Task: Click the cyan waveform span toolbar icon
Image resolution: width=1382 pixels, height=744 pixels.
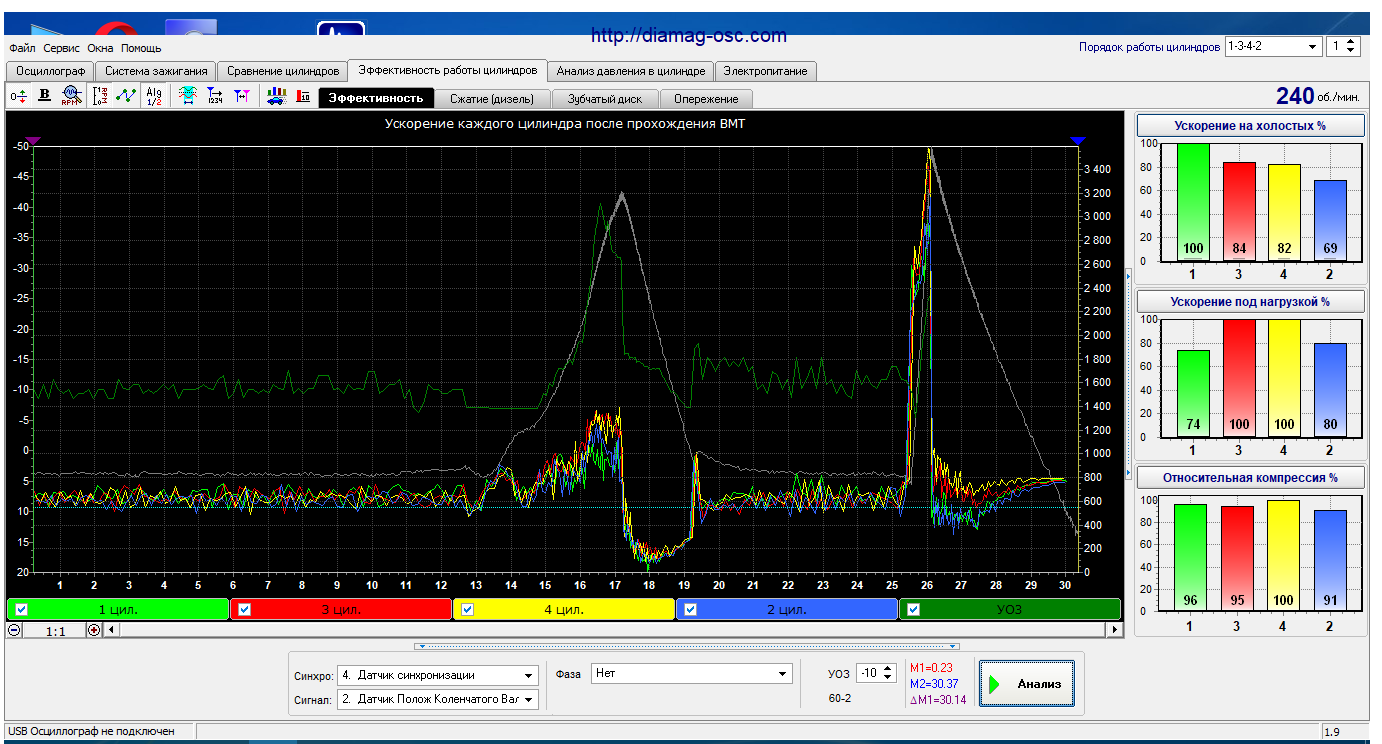Action: click(187, 96)
